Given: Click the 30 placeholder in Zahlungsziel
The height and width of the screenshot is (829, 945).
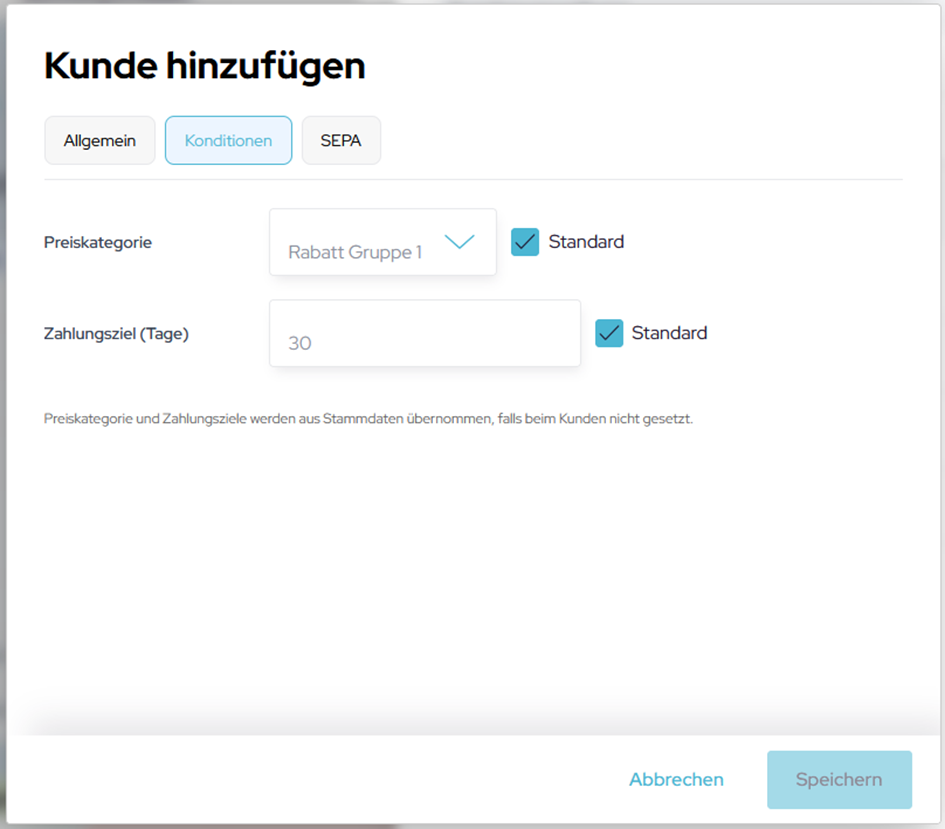Looking at the screenshot, I should tap(300, 343).
